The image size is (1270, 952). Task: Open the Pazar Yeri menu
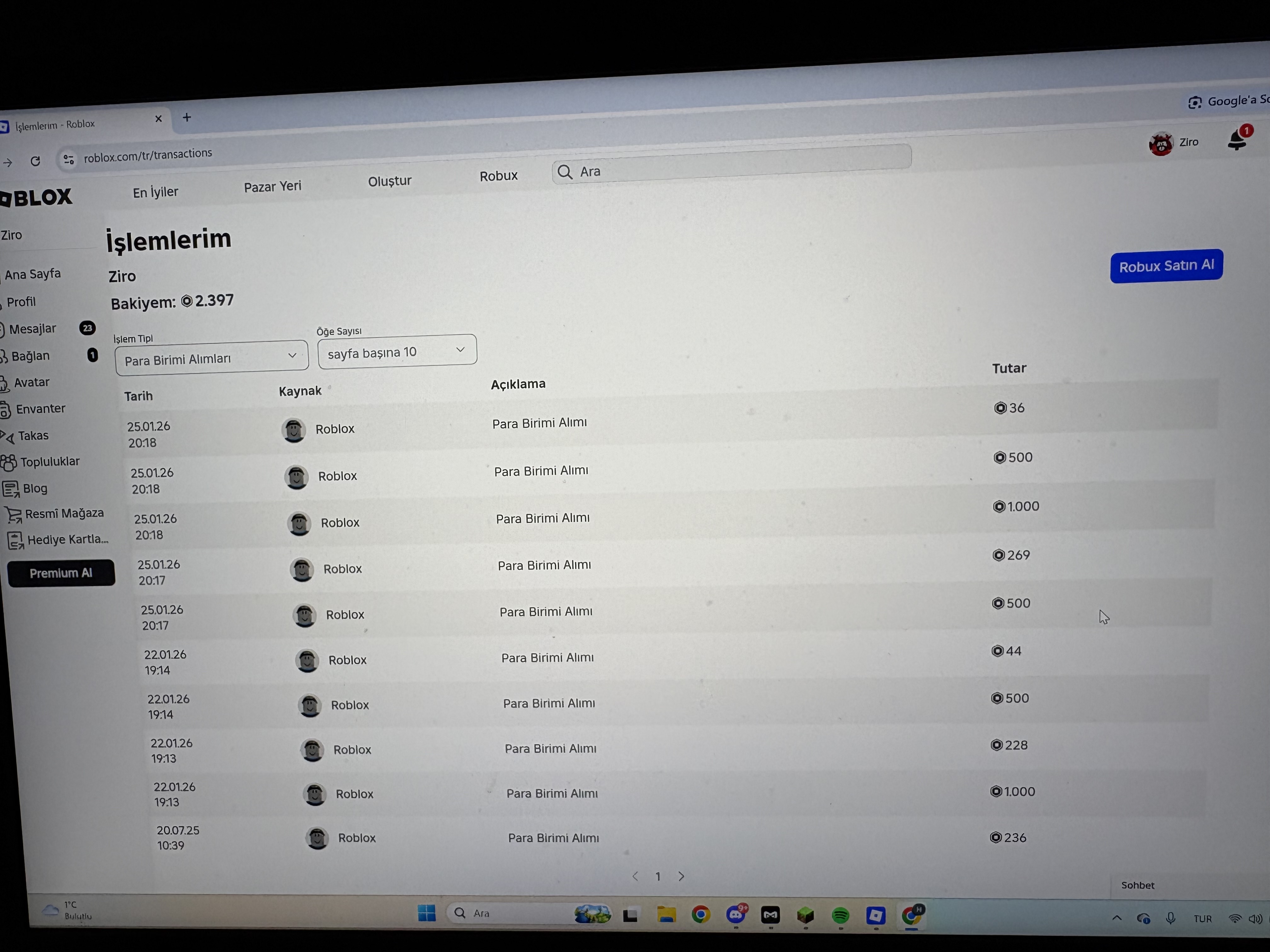click(x=273, y=186)
